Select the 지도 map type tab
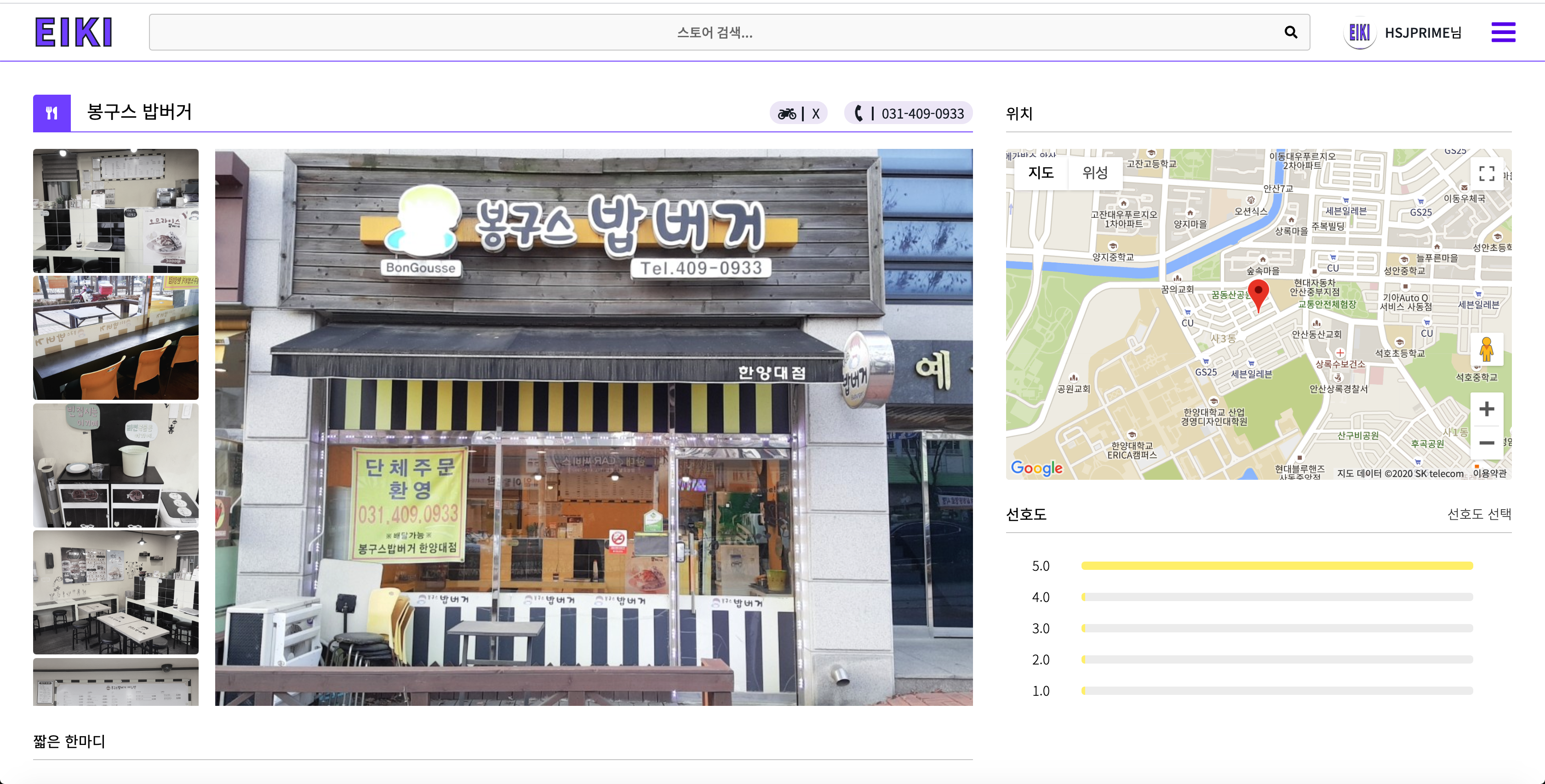Image resolution: width=1545 pixels, height=784 pixels. 1041,173
